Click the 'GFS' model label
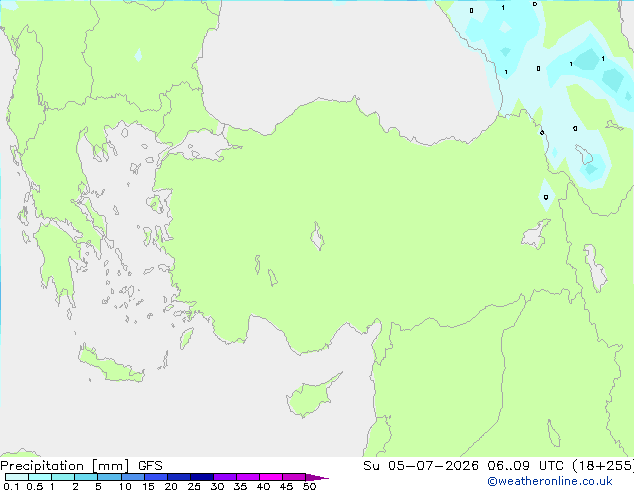Screen dimensions: 634x490 (150, 466)
